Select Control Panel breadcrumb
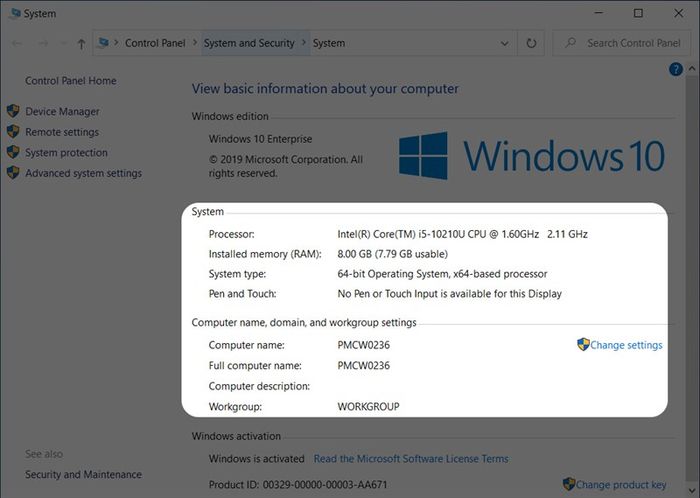Image resolution: width=700 pixels, height=498 pixels. pos(155,43)
